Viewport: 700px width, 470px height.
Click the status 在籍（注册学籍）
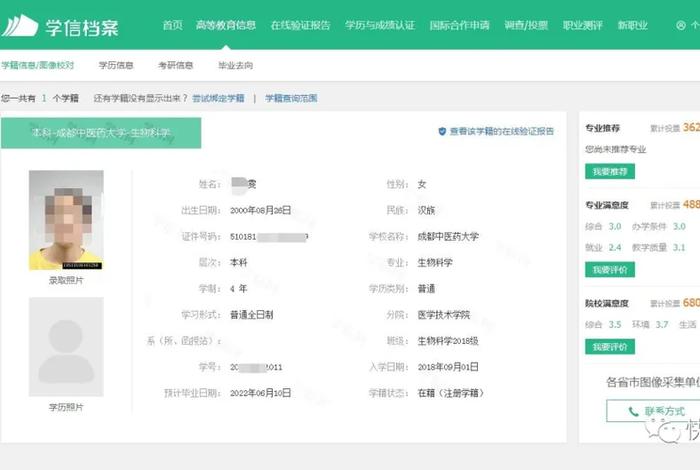450,393
